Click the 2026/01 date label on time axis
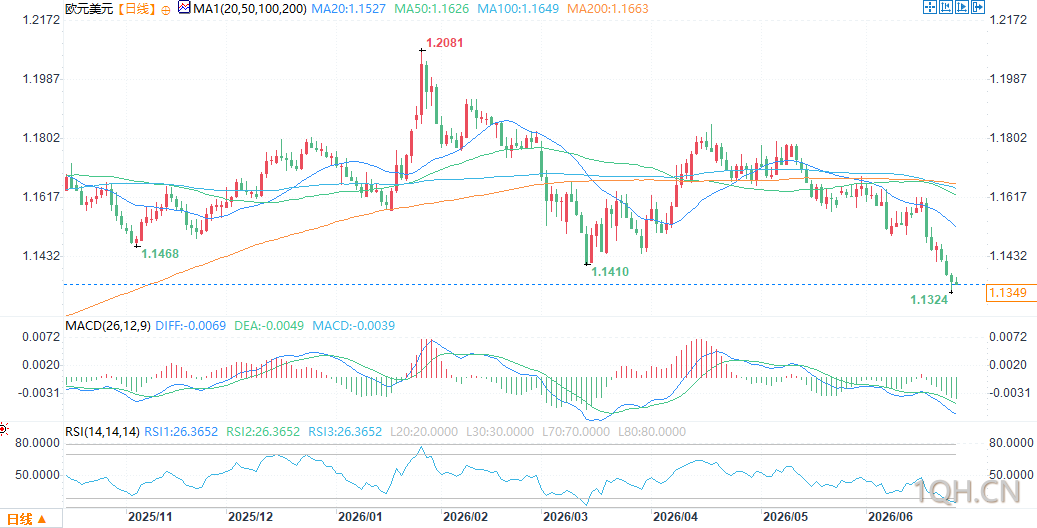1037x528 pixels. tap(358, 515)
